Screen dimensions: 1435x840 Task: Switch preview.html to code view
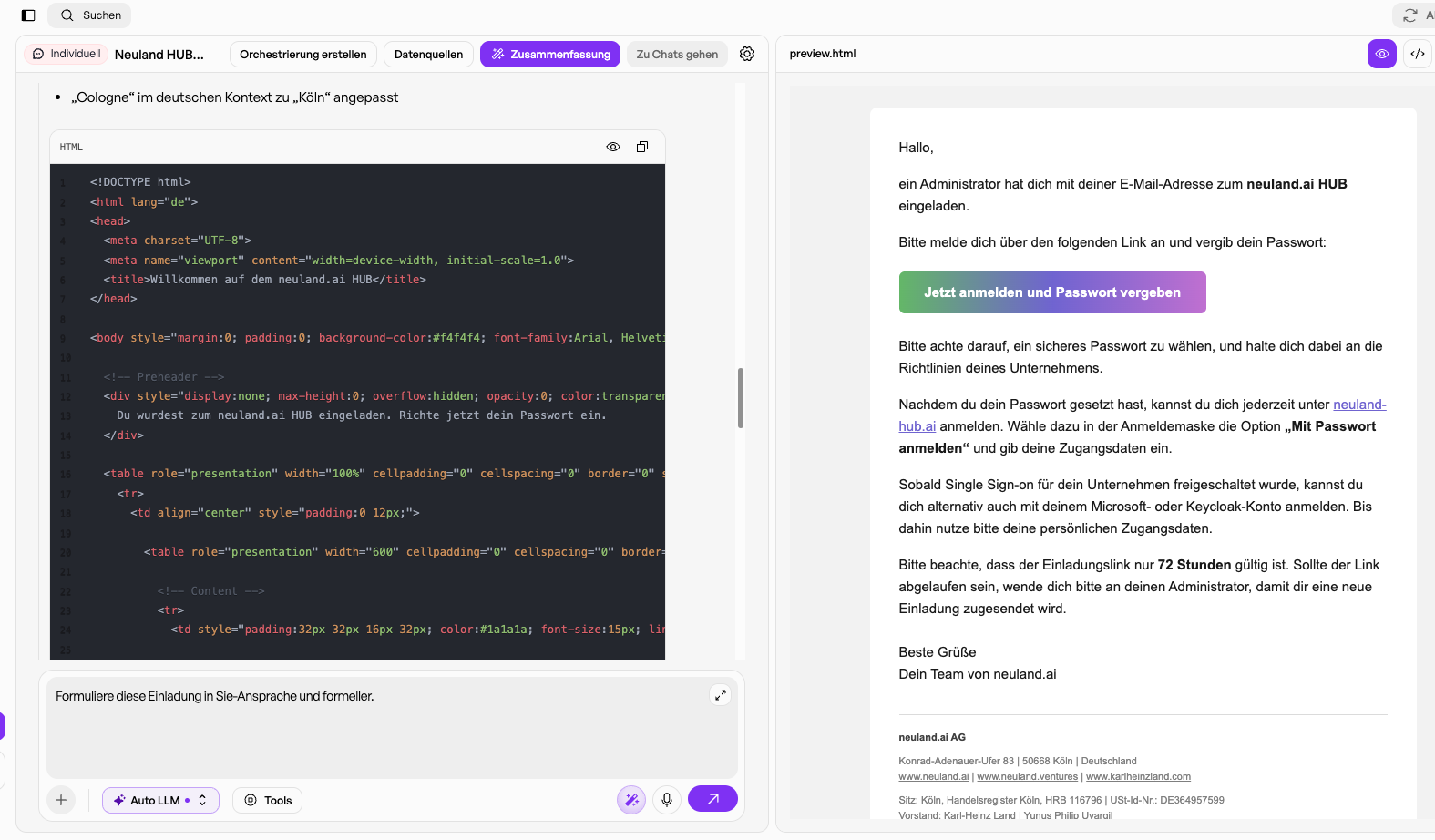point(1418,54)
